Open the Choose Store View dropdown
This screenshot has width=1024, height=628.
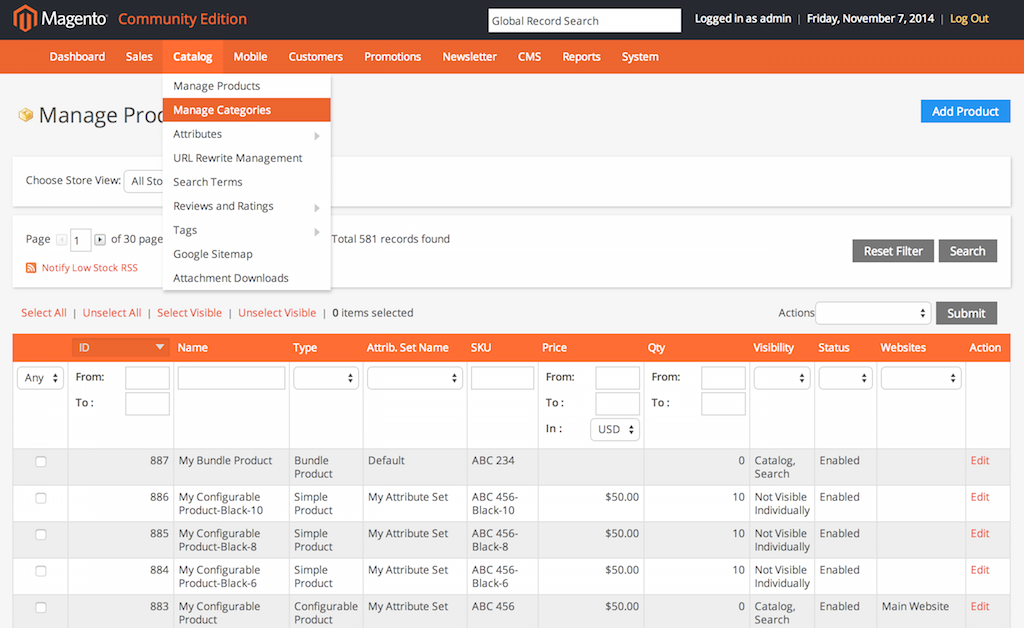(144, 181)
